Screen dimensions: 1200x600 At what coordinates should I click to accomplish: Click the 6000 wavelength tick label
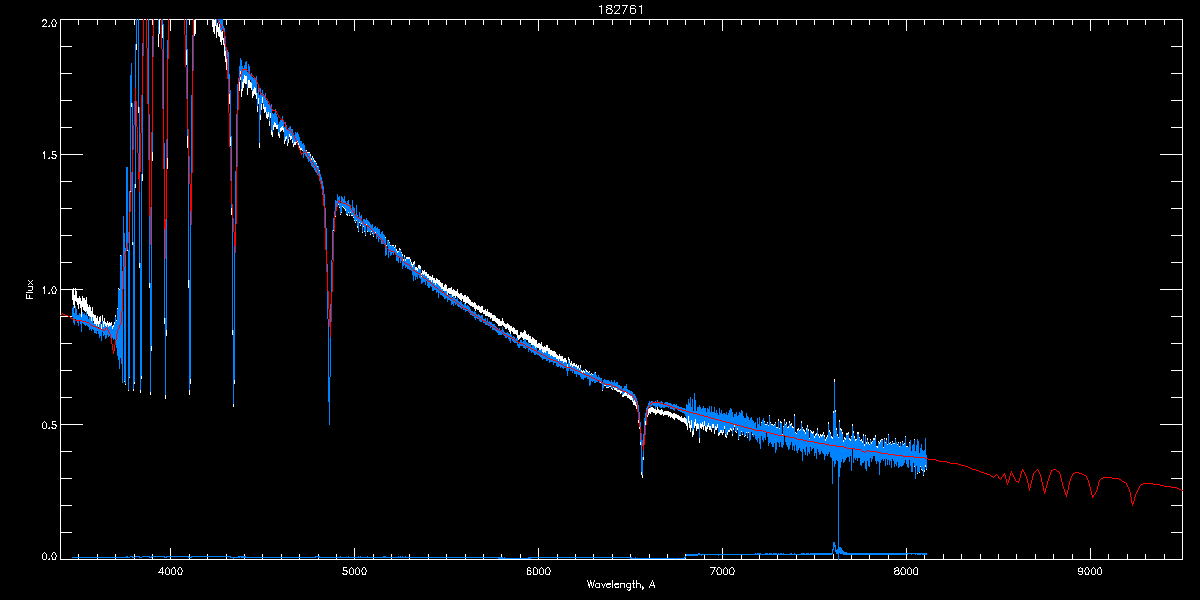click(538, 572)
